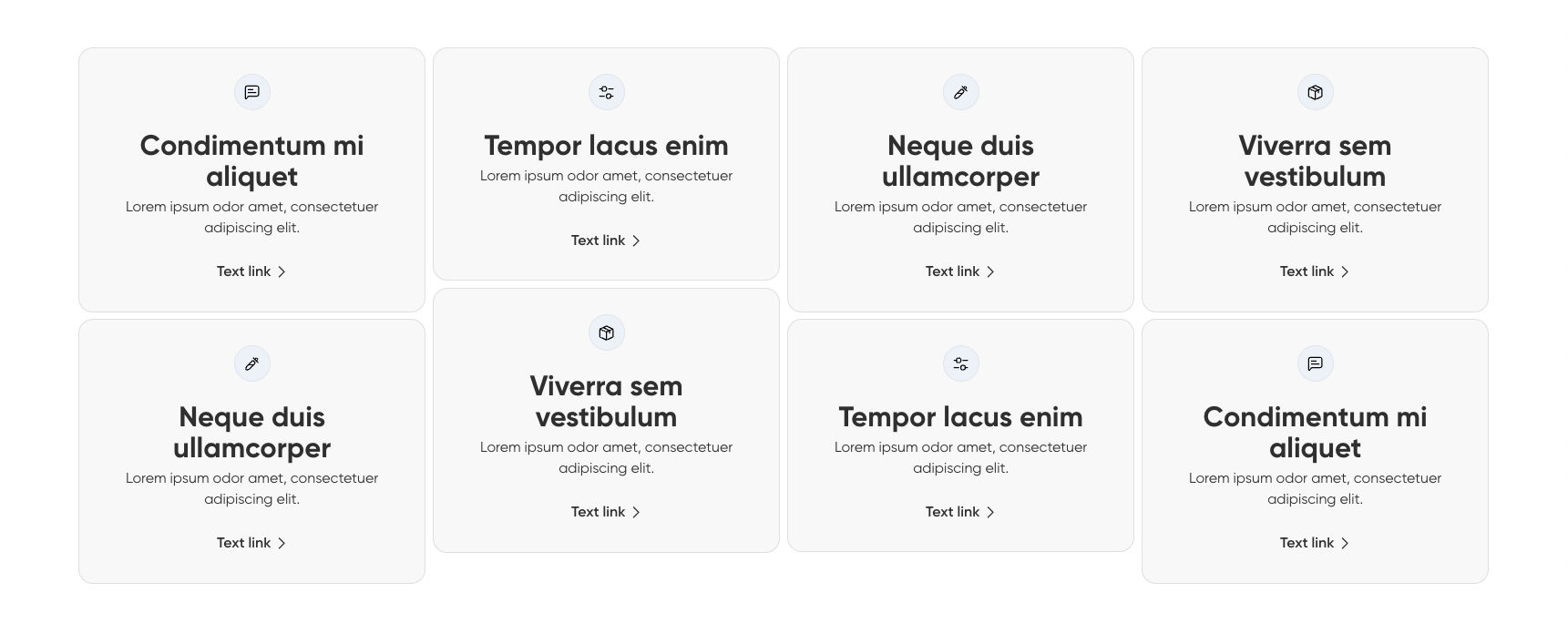This screenshot has width=1568, height=634.
Task: Click the sliders icon in the upper Tempor card
Action: [x=607, y=92]
